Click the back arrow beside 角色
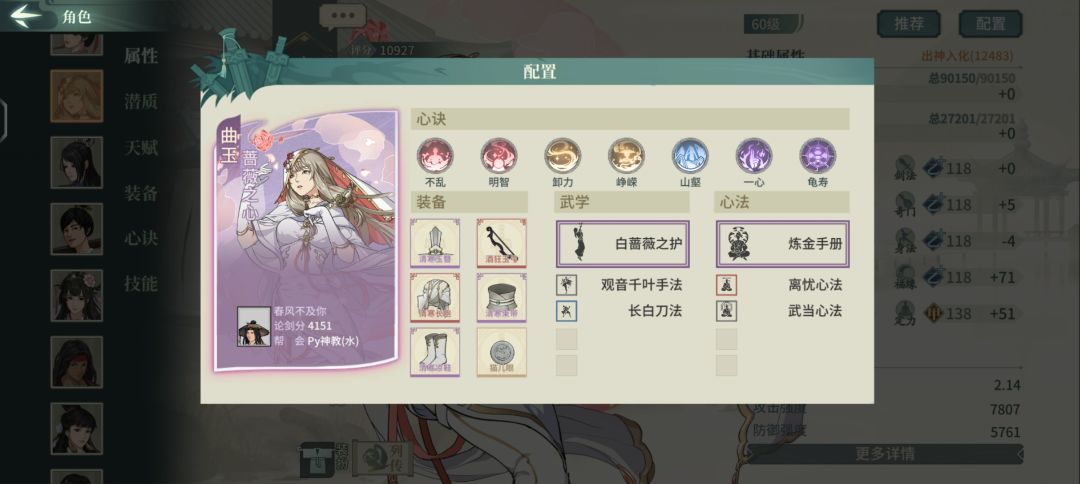1080x484 pixels. 26,16
